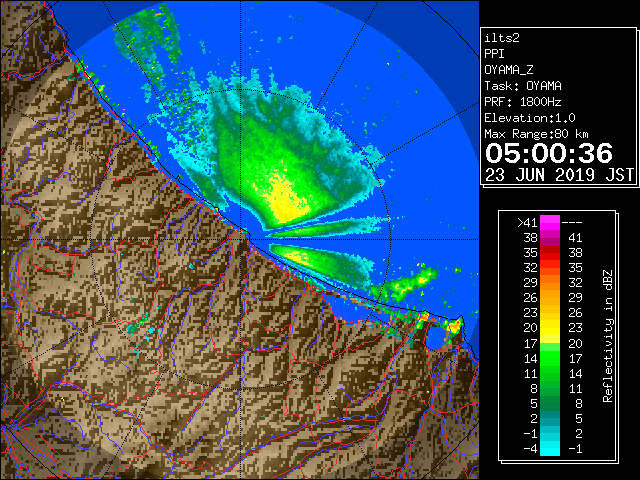The height and width of the screenshot is (480, 640).
Task: Select the "Elevation:1.0" text
Action: [x=530, y=118]
